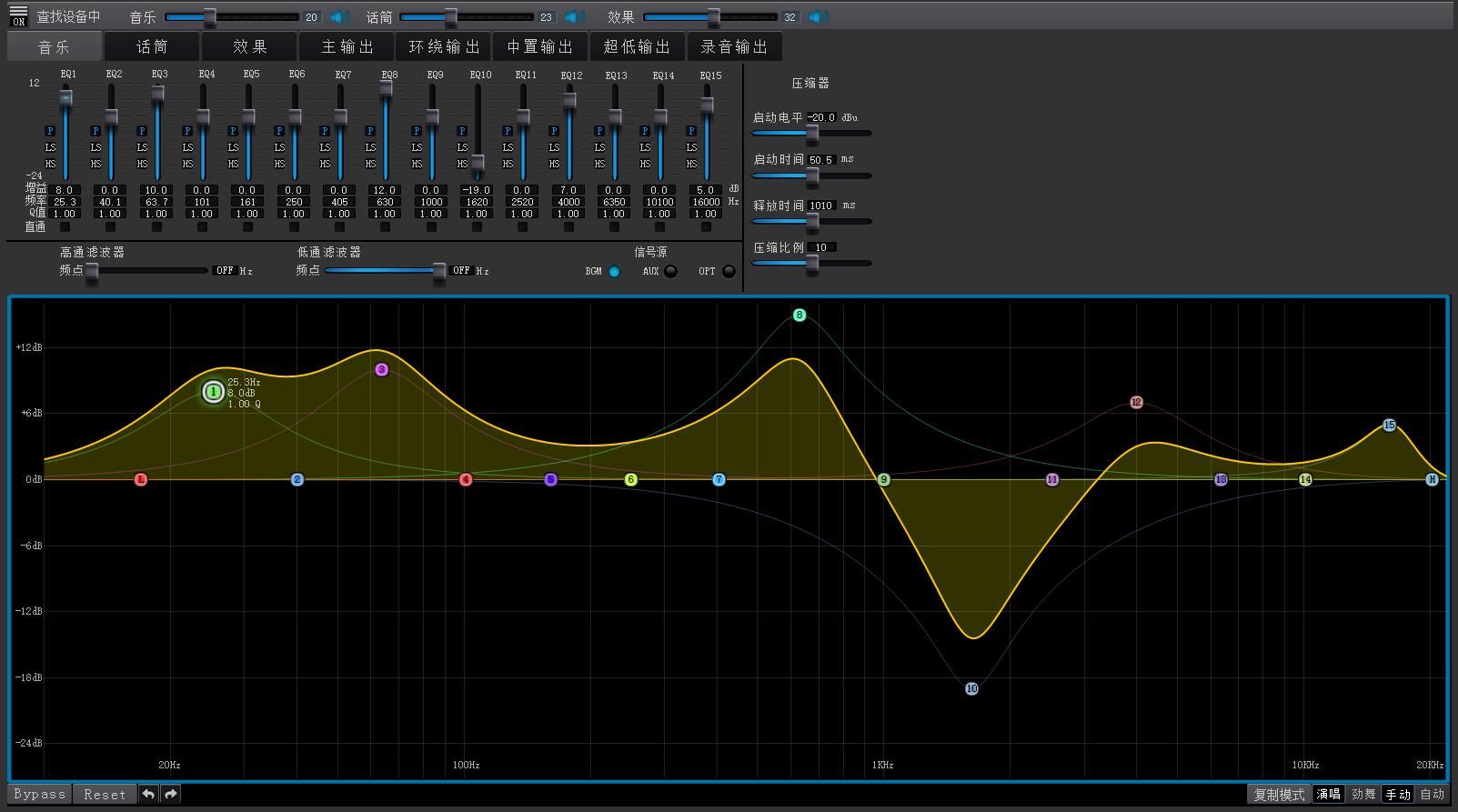The height and width of the screenshot is (812, 1458).
Task: Click the low-pass filter 频点 slider
Action: pos(387,271)
